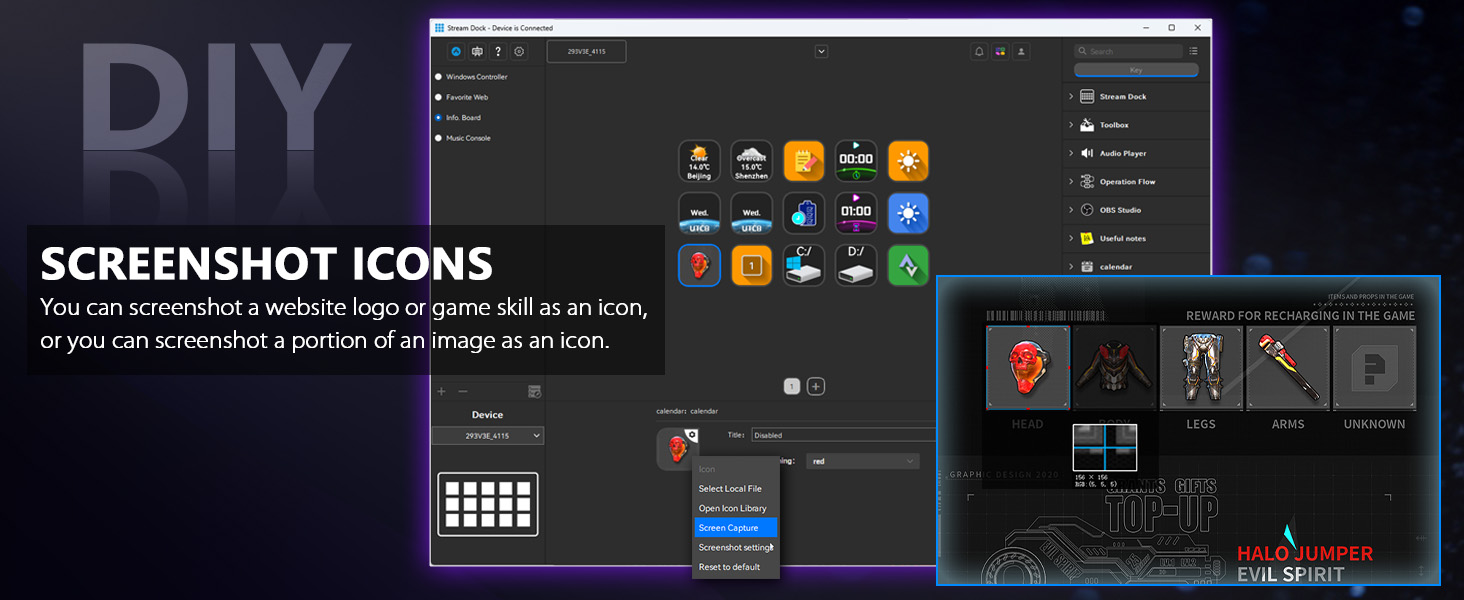Viewport: 1464px width, 600px height.
Task: Choose Screen Capture from the icon menu
Action: pos(729,527)
